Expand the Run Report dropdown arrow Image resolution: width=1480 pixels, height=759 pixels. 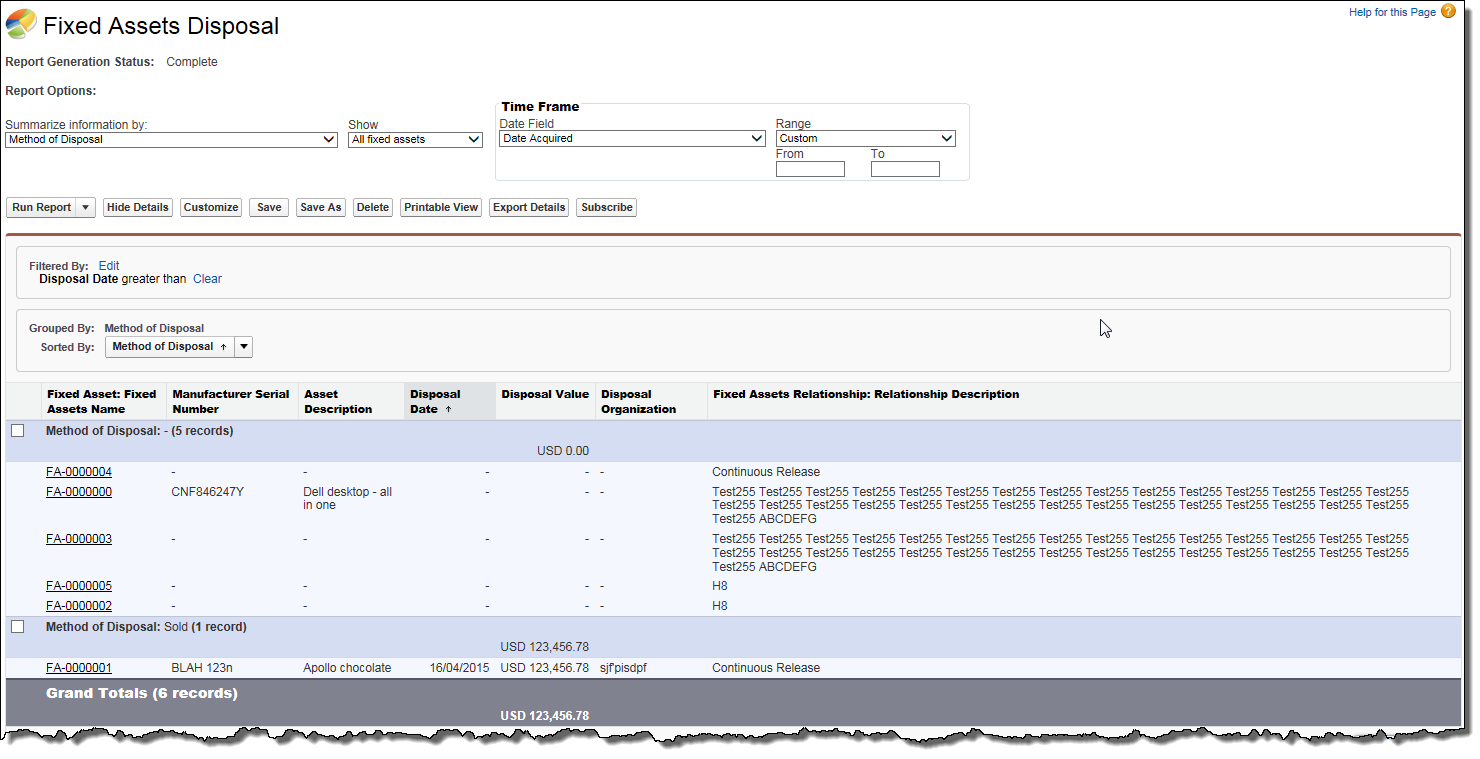click(85, 207)
